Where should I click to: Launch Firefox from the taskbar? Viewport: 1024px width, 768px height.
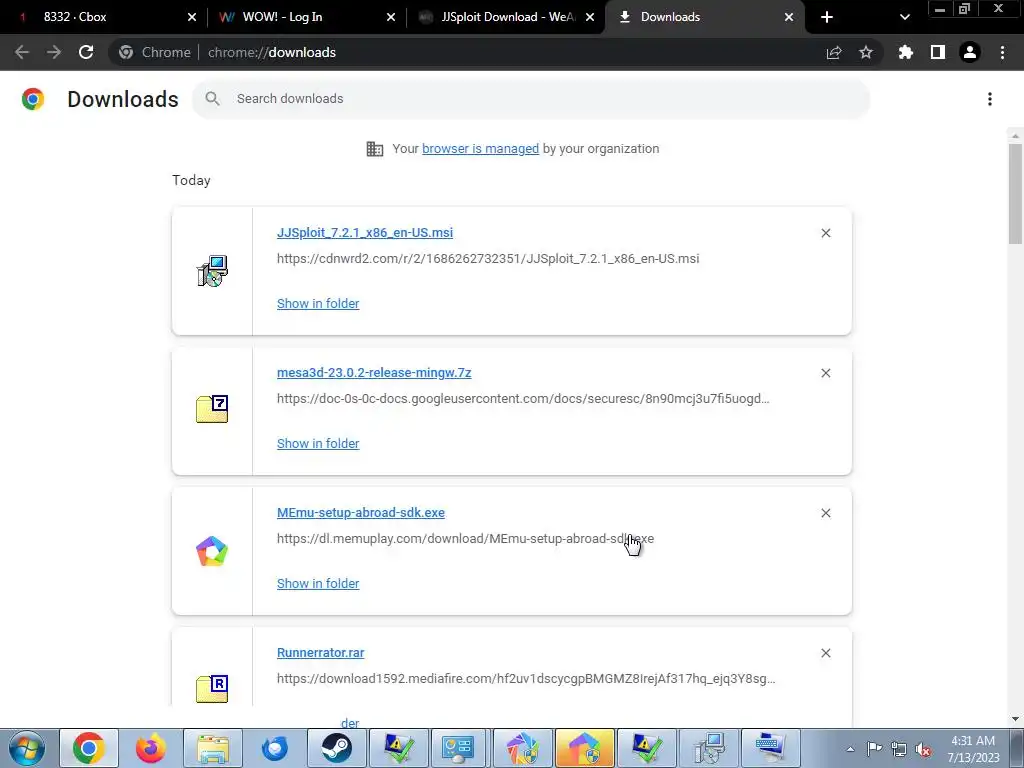[x=151, y=748]
